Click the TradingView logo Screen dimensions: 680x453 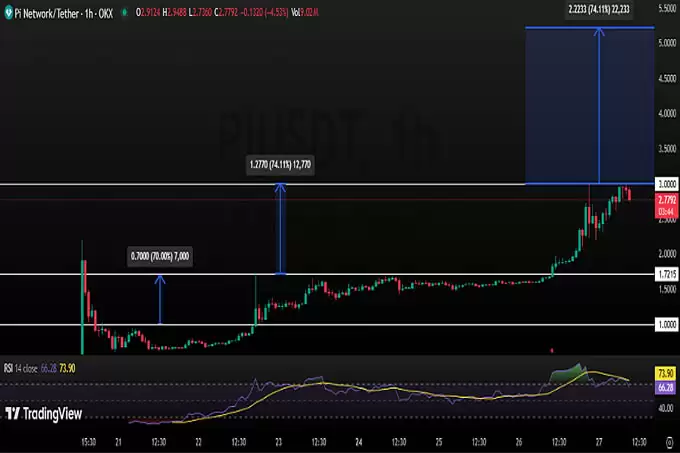[x=42, y=413]
